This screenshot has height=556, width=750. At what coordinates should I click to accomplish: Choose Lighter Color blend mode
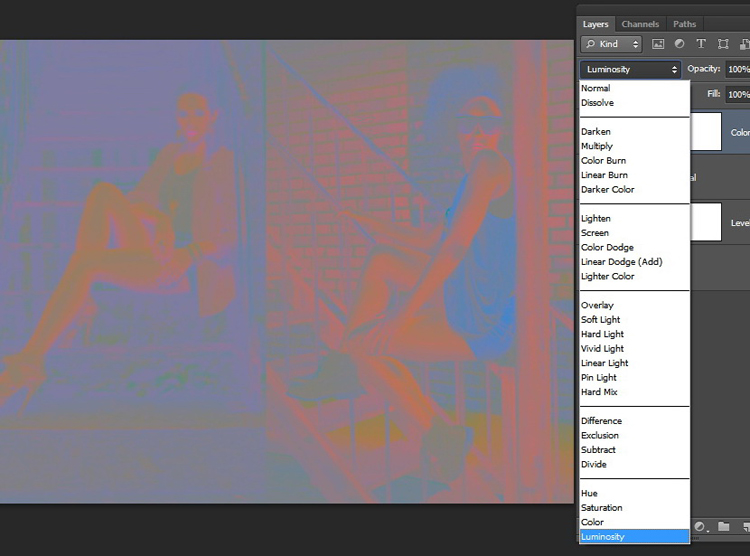(x=634, y=276)
